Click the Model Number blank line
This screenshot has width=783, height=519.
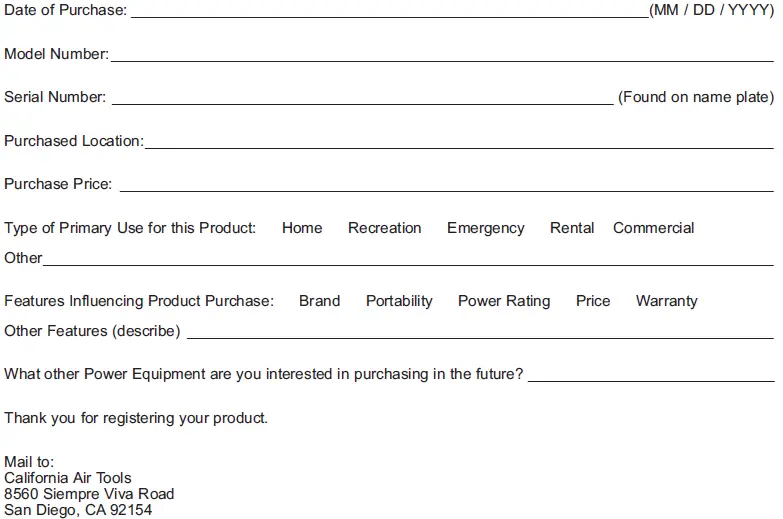[441, 54]
